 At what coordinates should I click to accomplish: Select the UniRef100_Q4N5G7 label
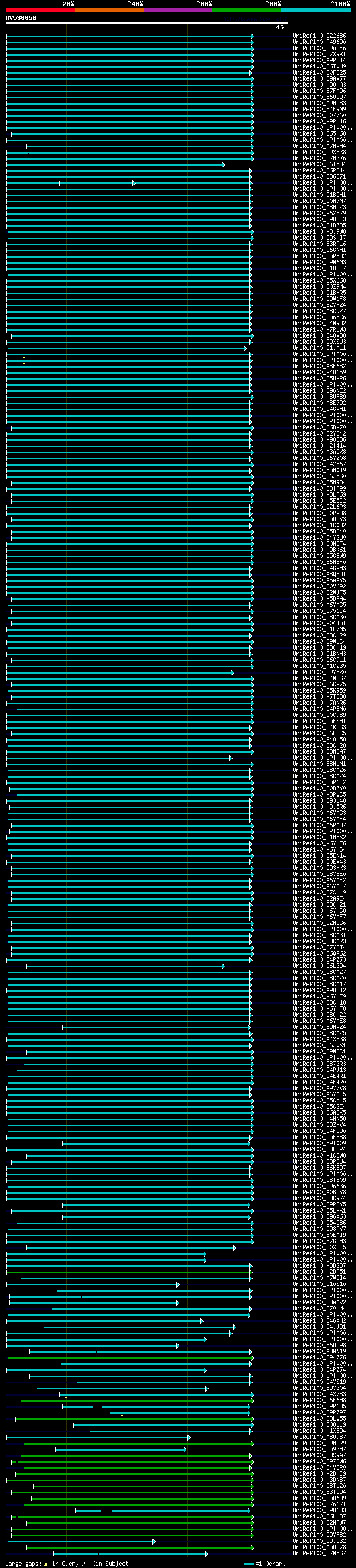pyautogui.click(x=319, y=678)
